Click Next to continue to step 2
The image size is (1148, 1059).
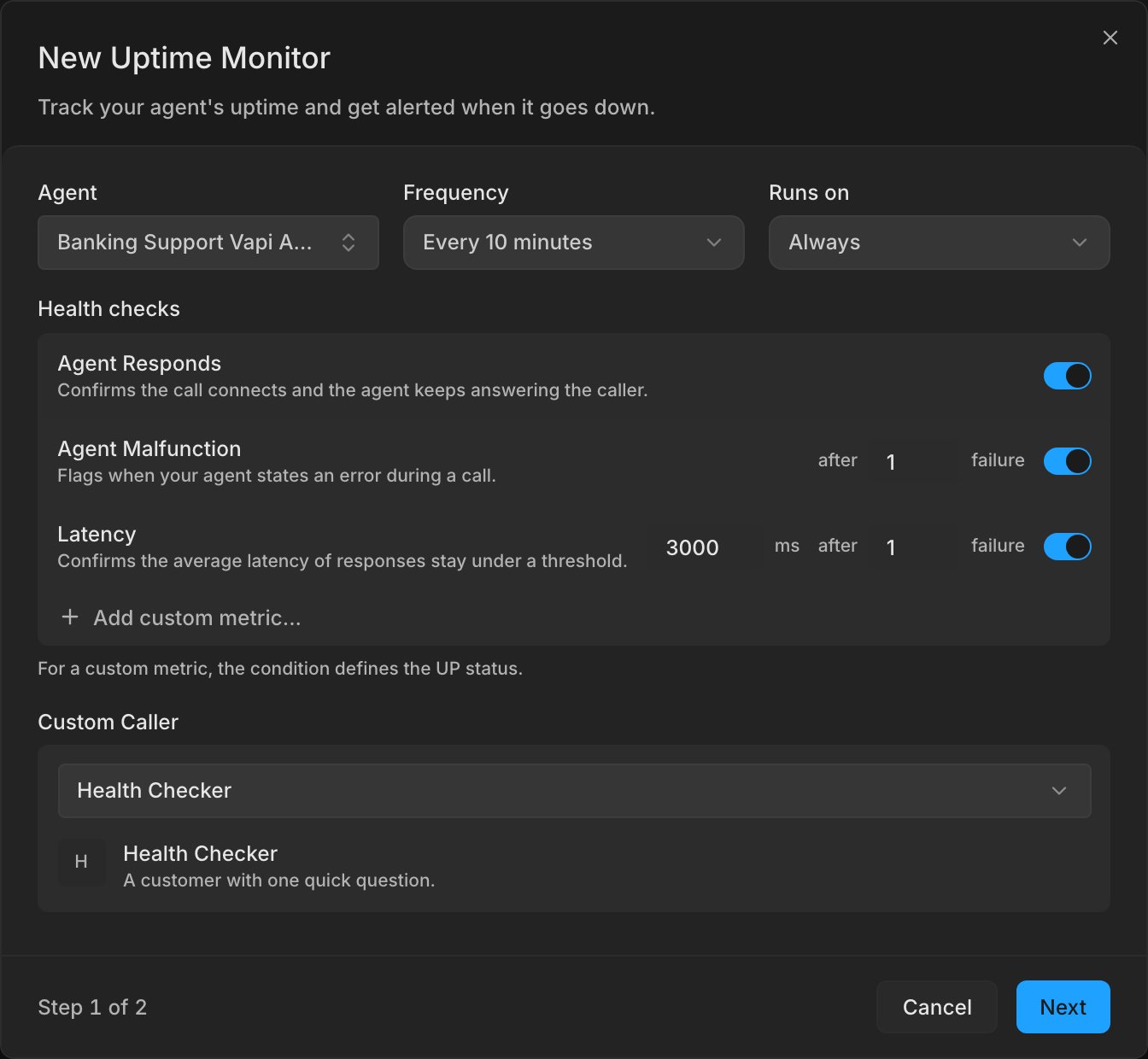tap(1063, 1007)
